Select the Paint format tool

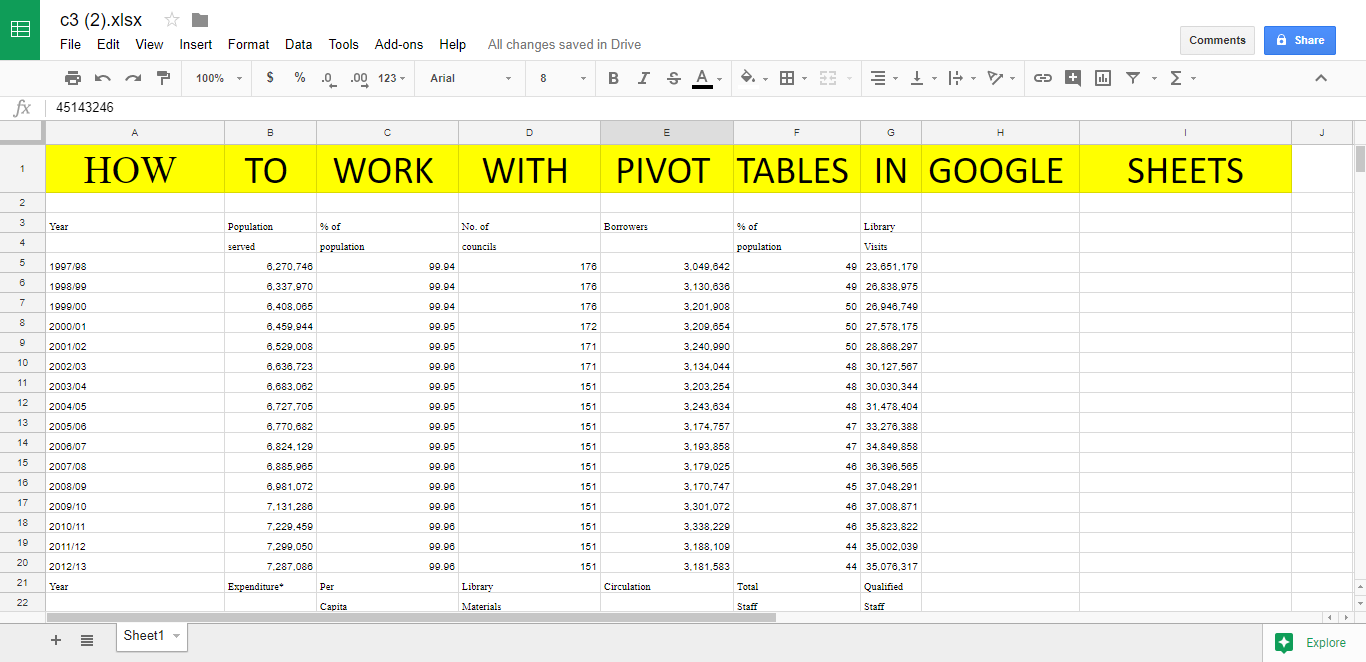coord(163,78)
